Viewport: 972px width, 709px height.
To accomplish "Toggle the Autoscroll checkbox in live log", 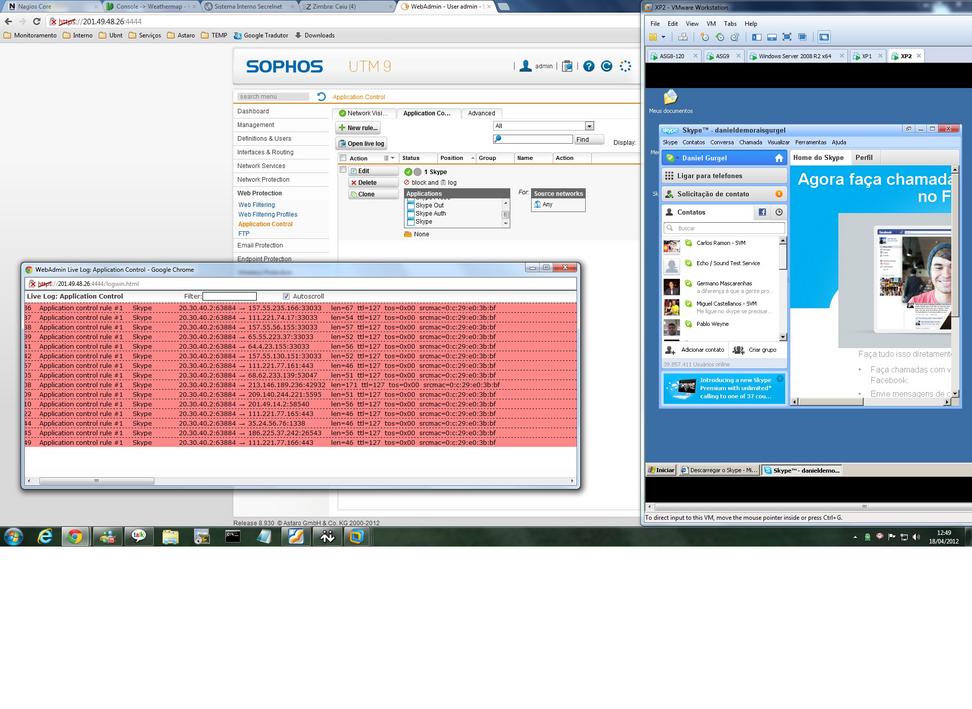I will 287,296.
